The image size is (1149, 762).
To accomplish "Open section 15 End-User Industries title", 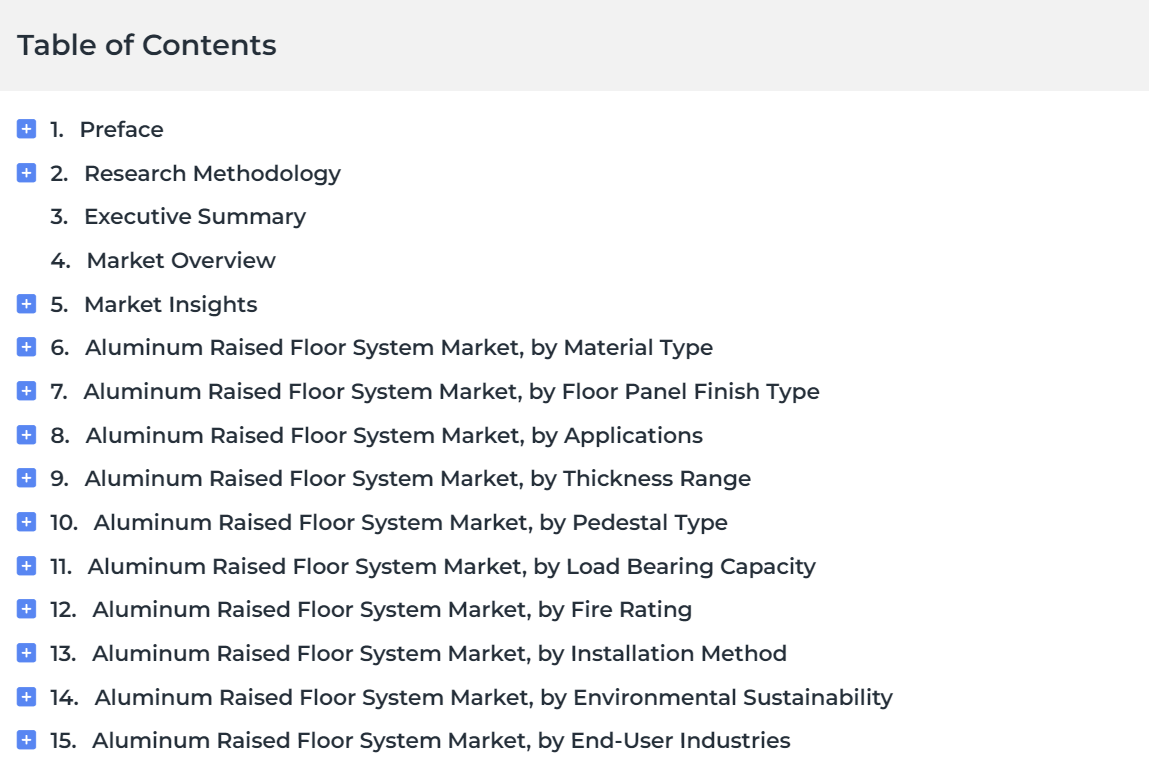I will [441, 741].
